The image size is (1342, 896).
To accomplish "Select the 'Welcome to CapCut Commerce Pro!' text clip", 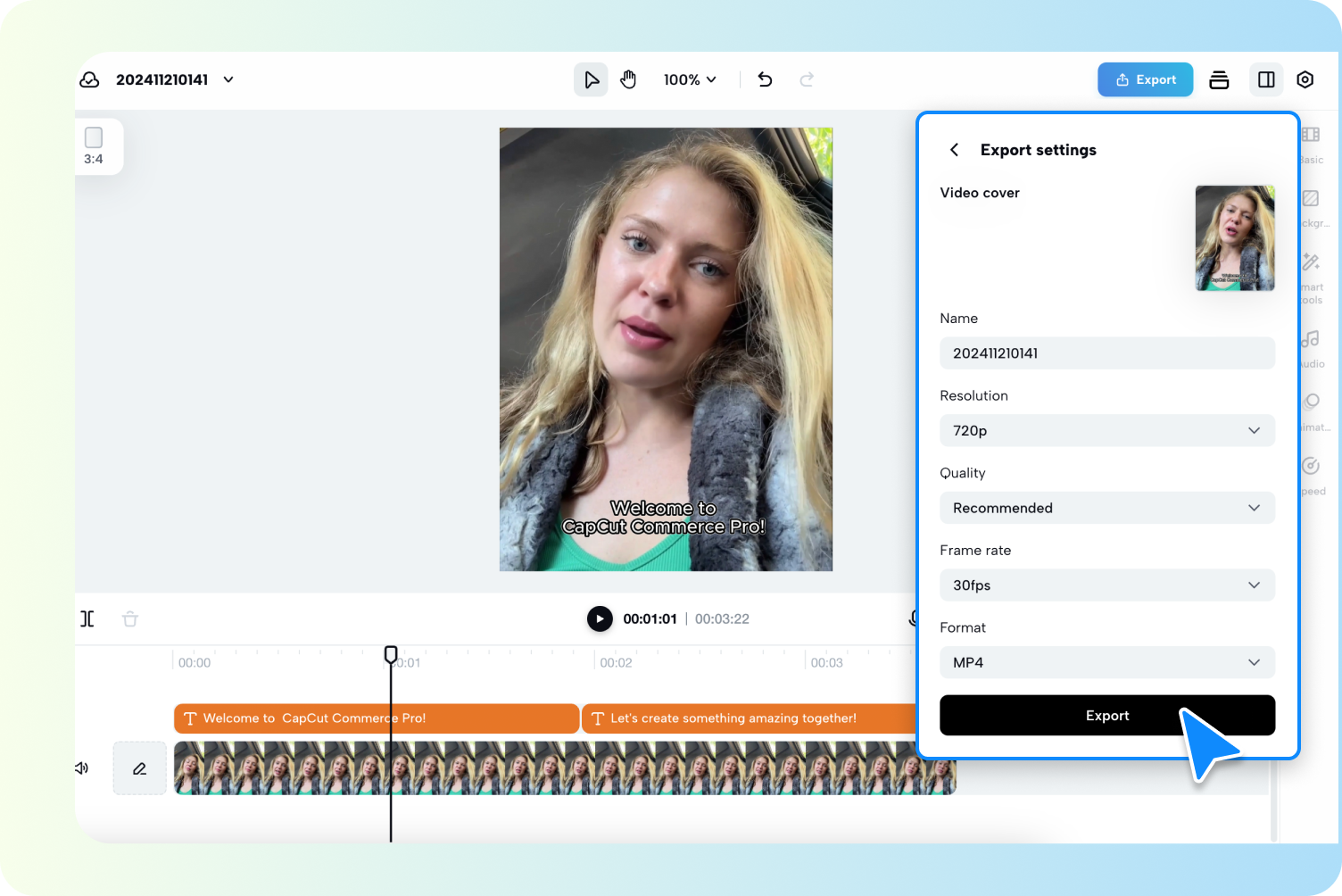I will tap(377, 718).
